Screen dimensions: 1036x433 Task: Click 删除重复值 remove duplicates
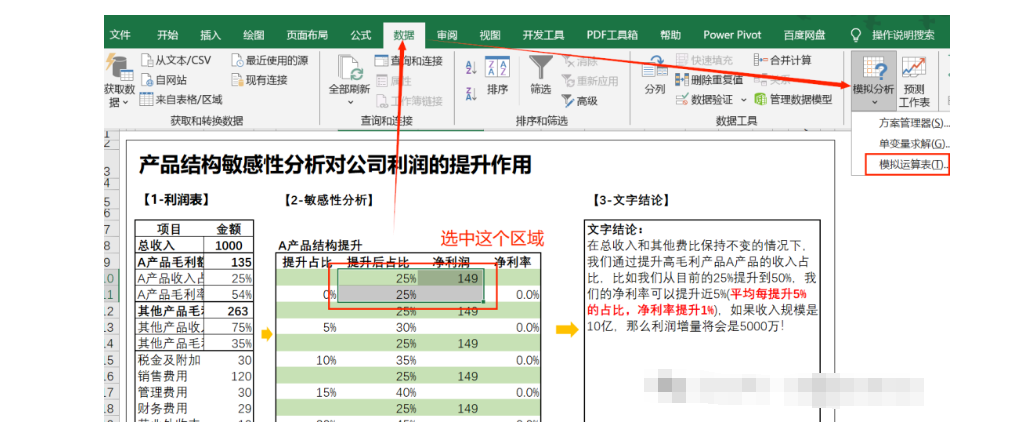pyautogui.click(x=709, y=80)
